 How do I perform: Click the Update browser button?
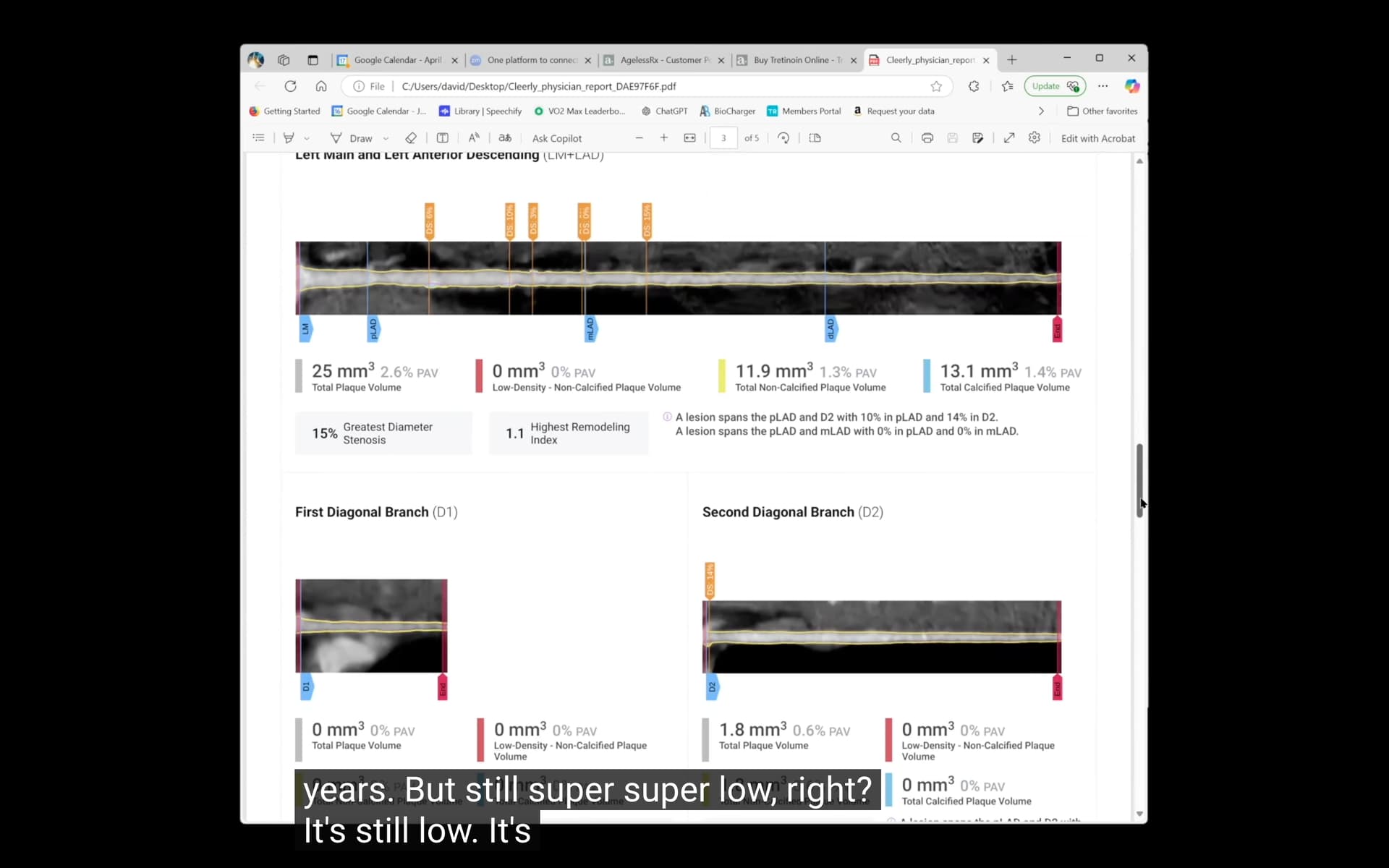pyautogui.click(x=1055, y=86)
